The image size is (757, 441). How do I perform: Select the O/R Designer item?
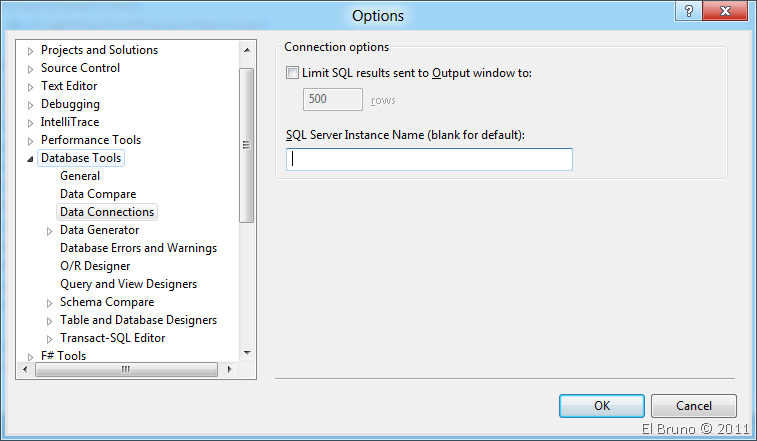95,266
